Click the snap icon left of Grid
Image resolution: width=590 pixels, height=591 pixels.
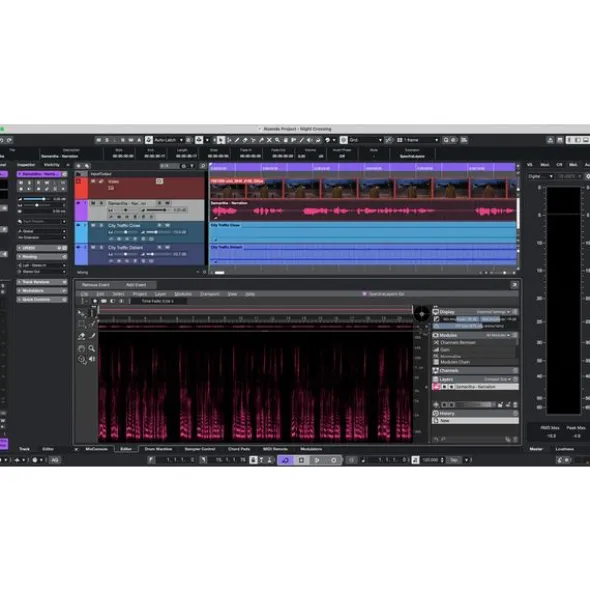tap(343, 140)
